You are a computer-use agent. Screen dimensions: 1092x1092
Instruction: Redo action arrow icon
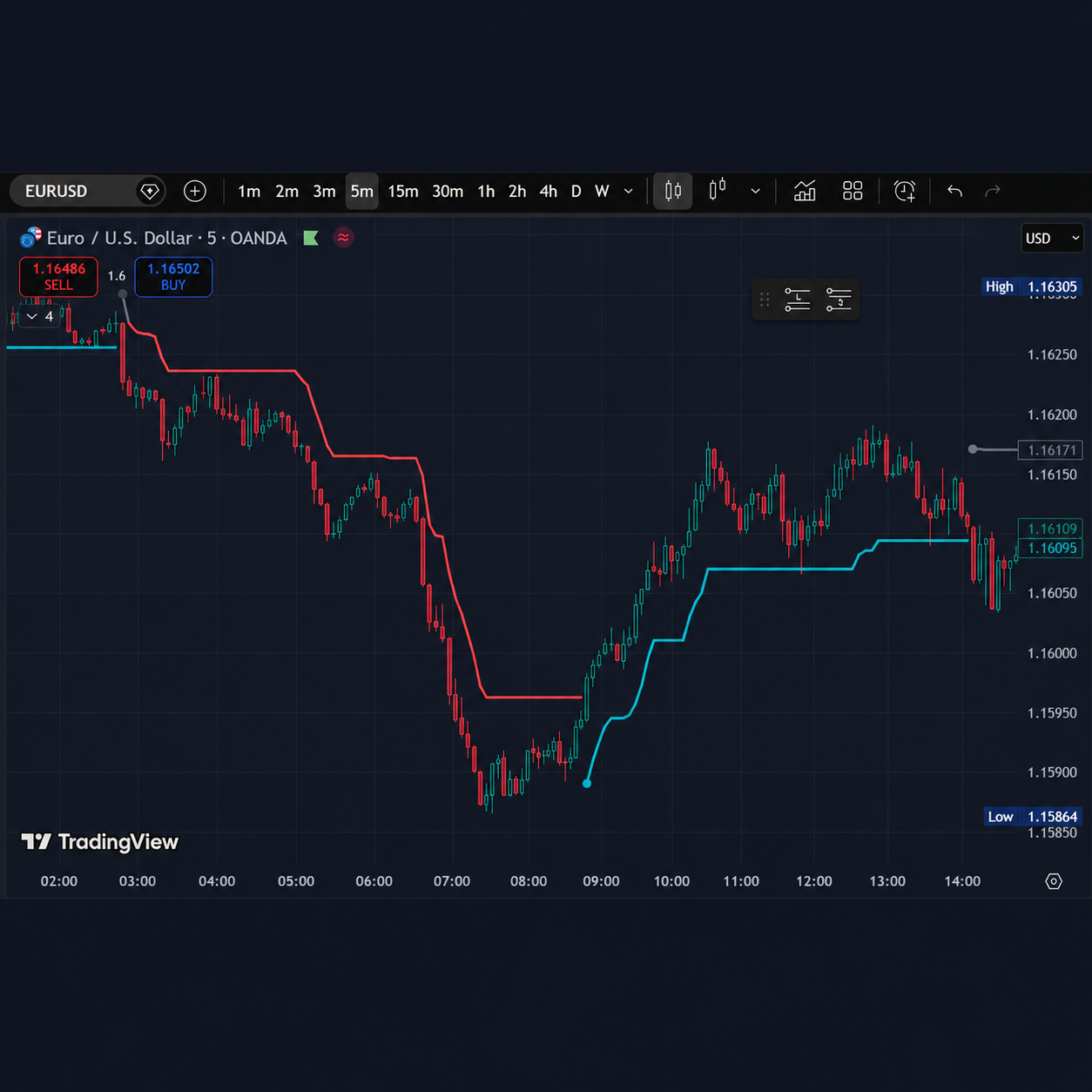pos(993,191)
